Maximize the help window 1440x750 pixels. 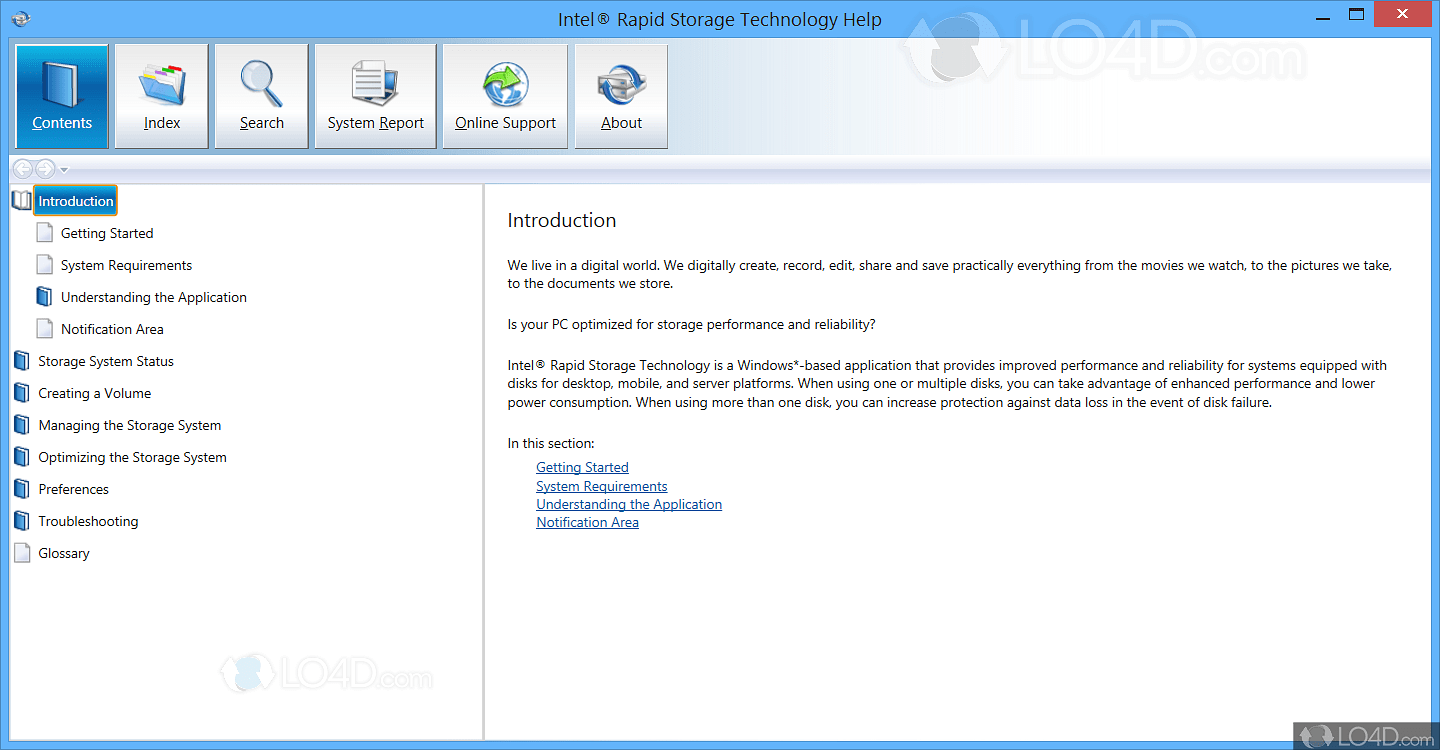1356,13
